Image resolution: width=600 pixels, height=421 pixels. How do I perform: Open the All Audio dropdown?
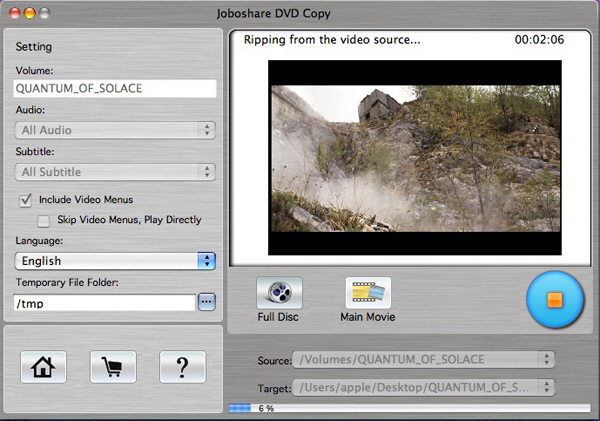coord(115,130)
